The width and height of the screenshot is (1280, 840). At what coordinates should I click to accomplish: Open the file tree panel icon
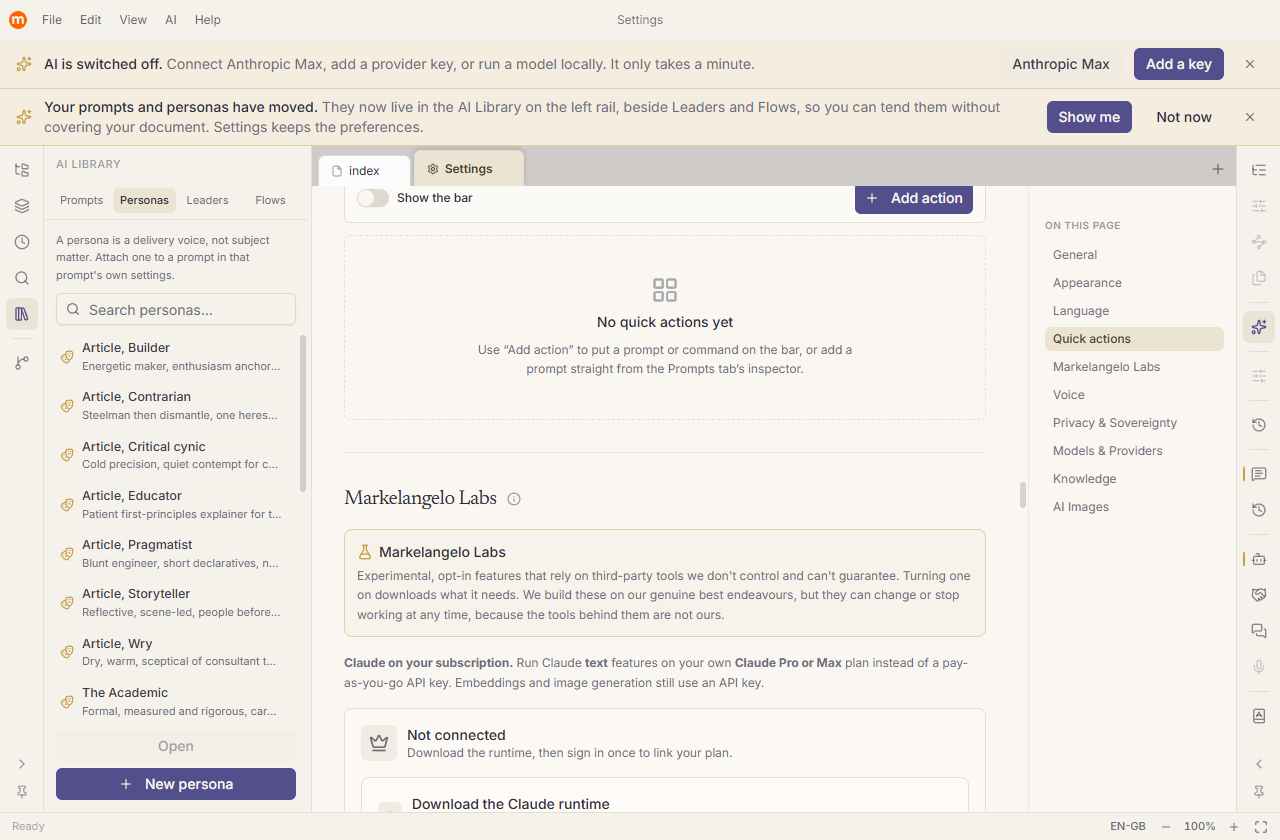(22, 170)
